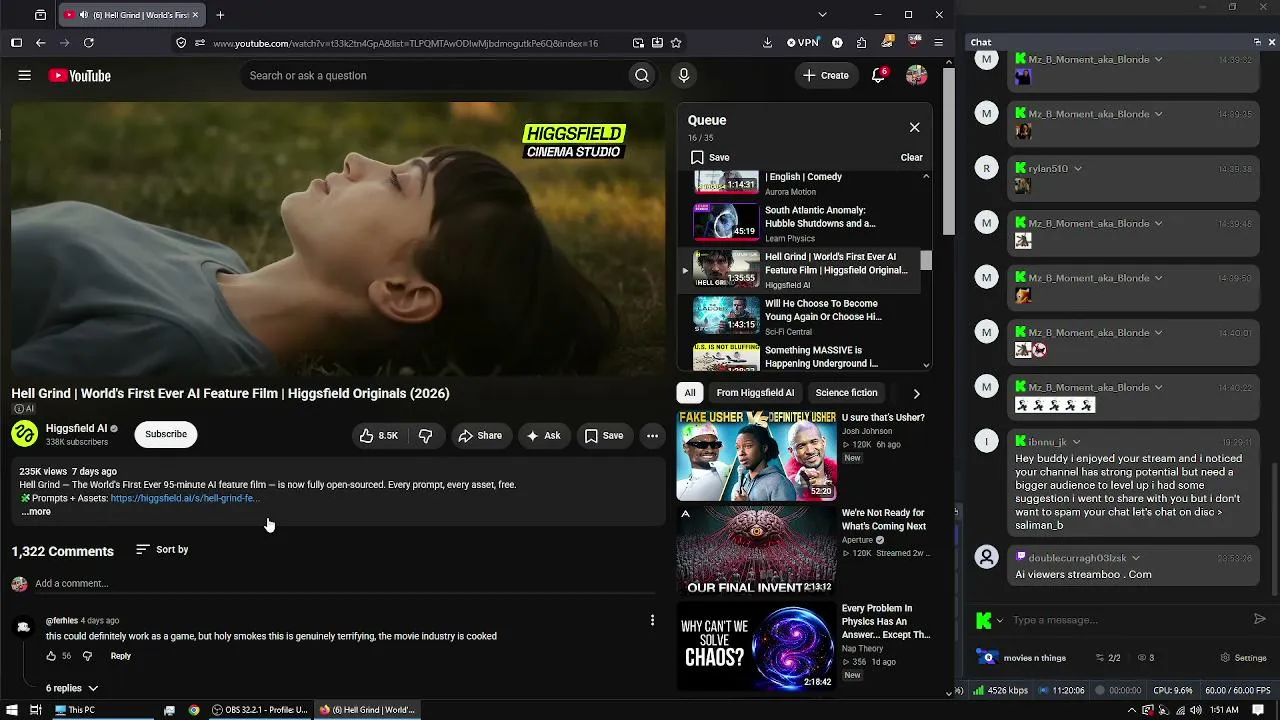This screenshot has width=1280, height=720.
Task: Go to YouTube home via logo
Action: click(x=79, y=76)
